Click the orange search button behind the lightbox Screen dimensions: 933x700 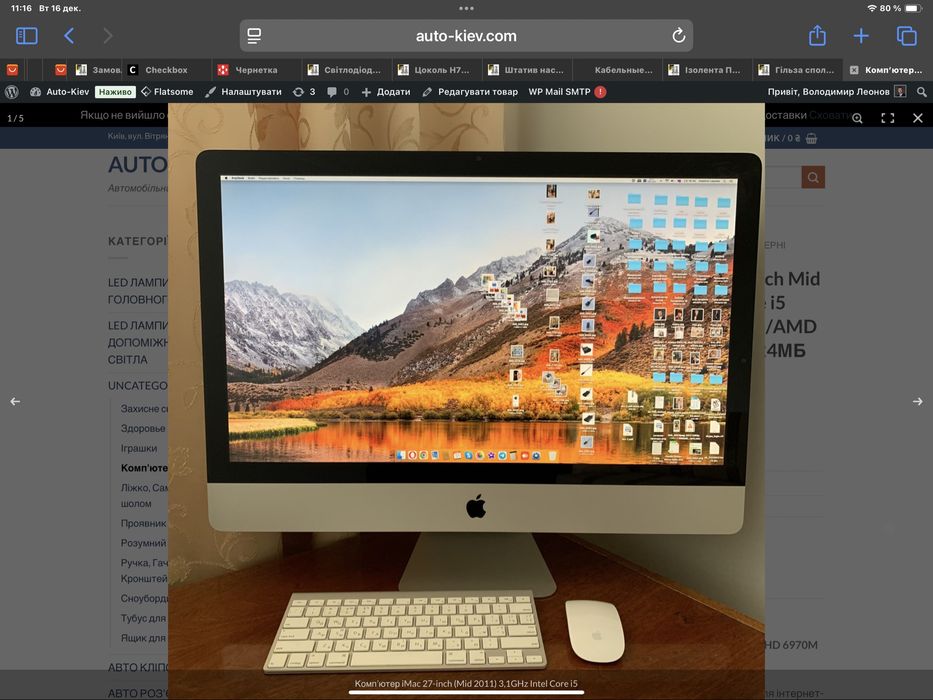point(813,177)
